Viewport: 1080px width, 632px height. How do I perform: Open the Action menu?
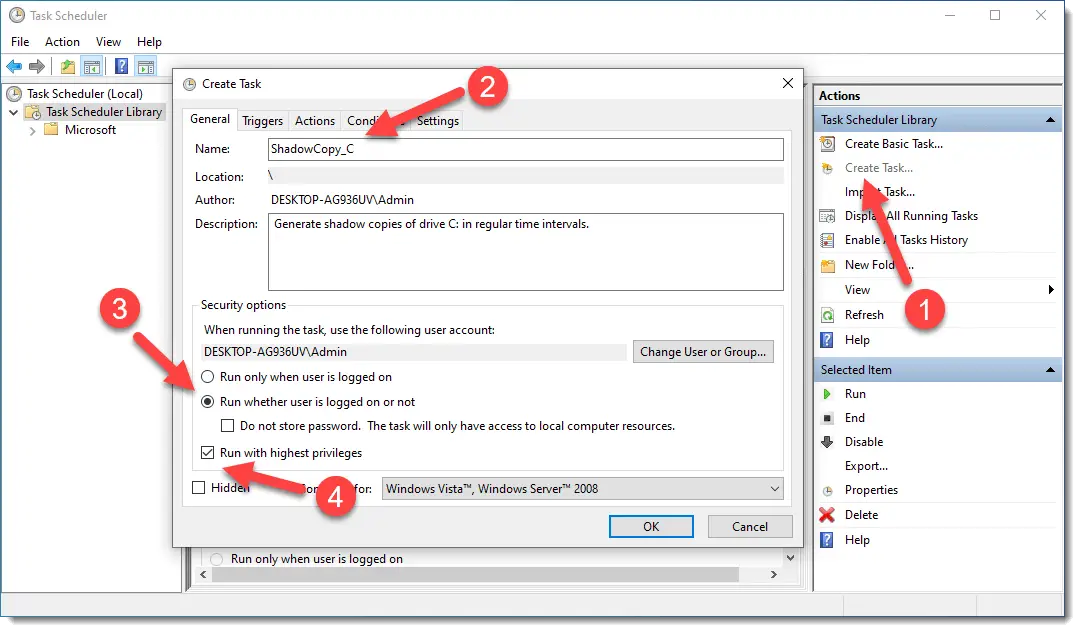coord(62,42)
